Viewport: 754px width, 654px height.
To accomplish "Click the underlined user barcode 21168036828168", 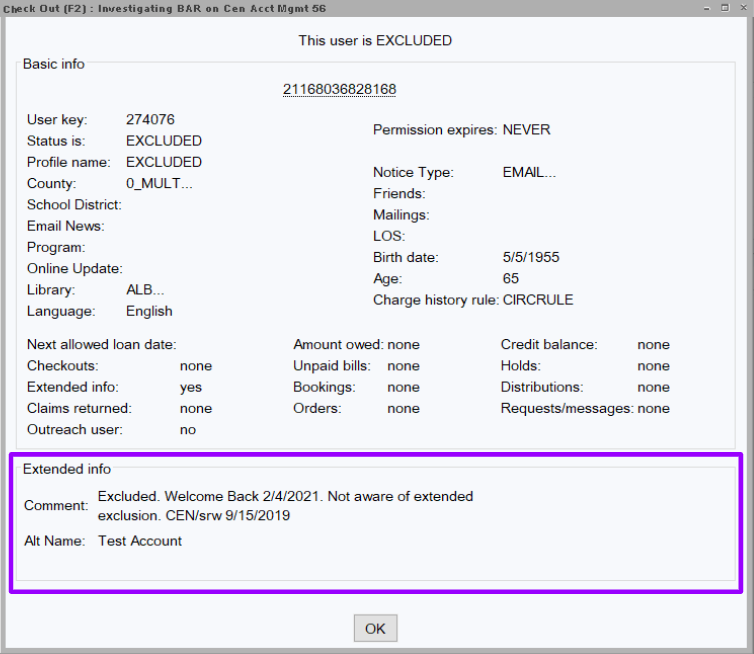I will [x=339, y=90].
